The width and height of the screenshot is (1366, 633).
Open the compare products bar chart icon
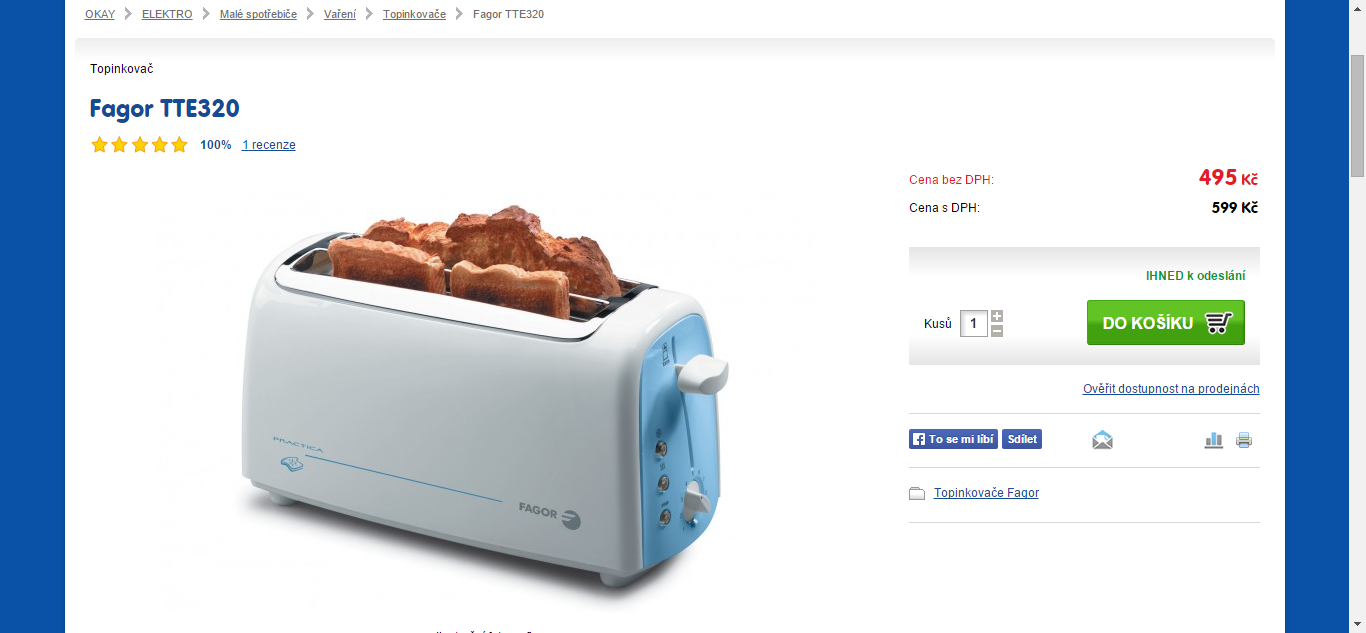click(1214, 439)
